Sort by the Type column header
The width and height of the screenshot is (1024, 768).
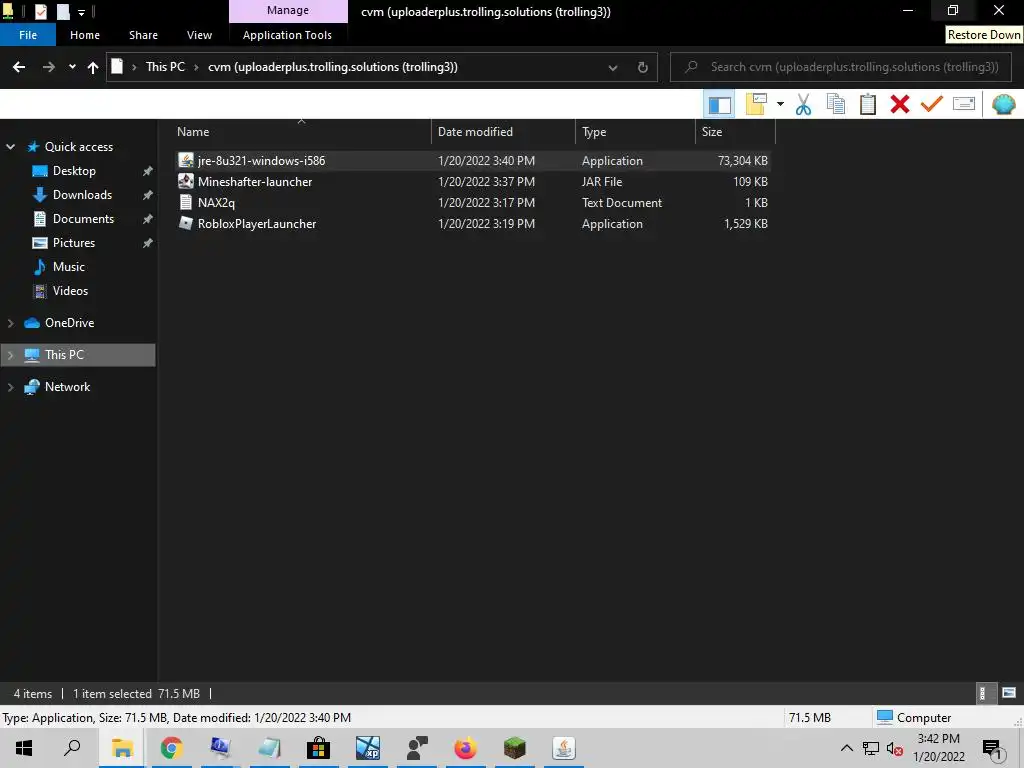pos(635,132)
